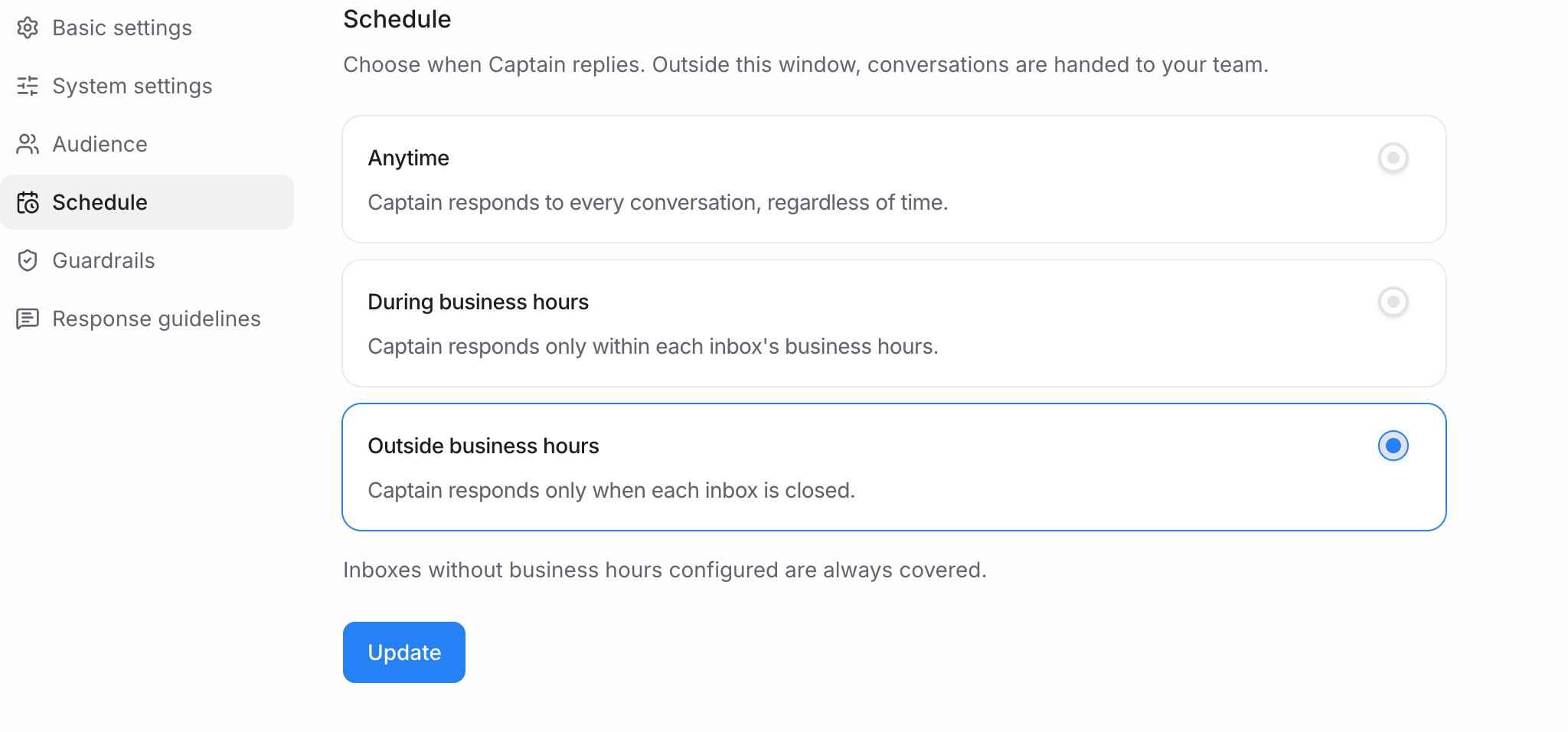This screenshot has width=1568, height=732.
Task: Click the Basic settings gear icon
Action: 28,28
